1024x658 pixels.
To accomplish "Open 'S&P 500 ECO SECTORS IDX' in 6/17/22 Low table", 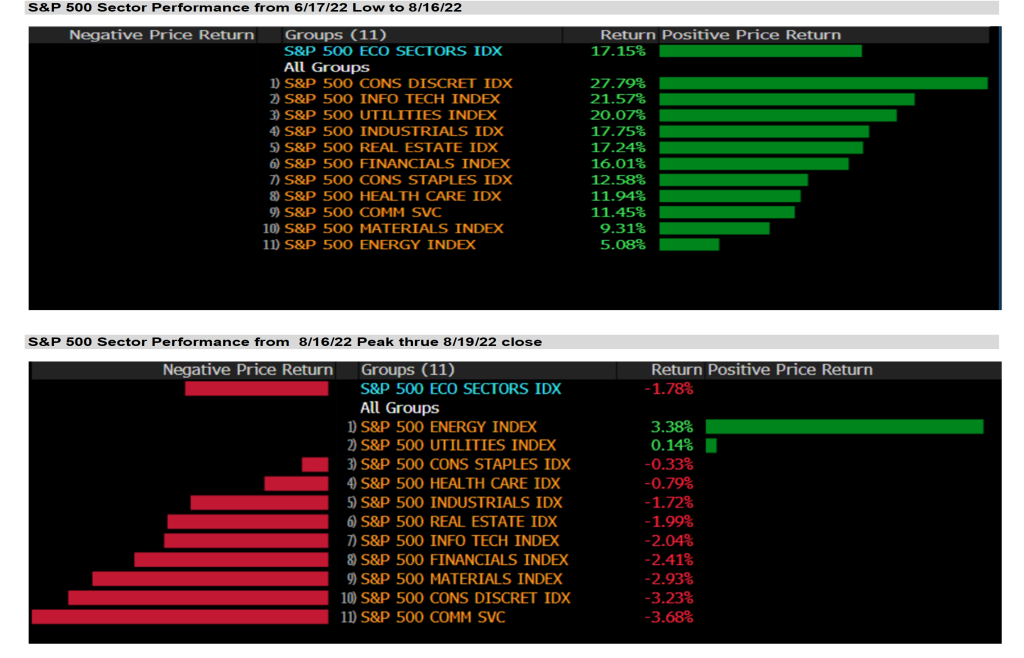I will tap(393, 51).
